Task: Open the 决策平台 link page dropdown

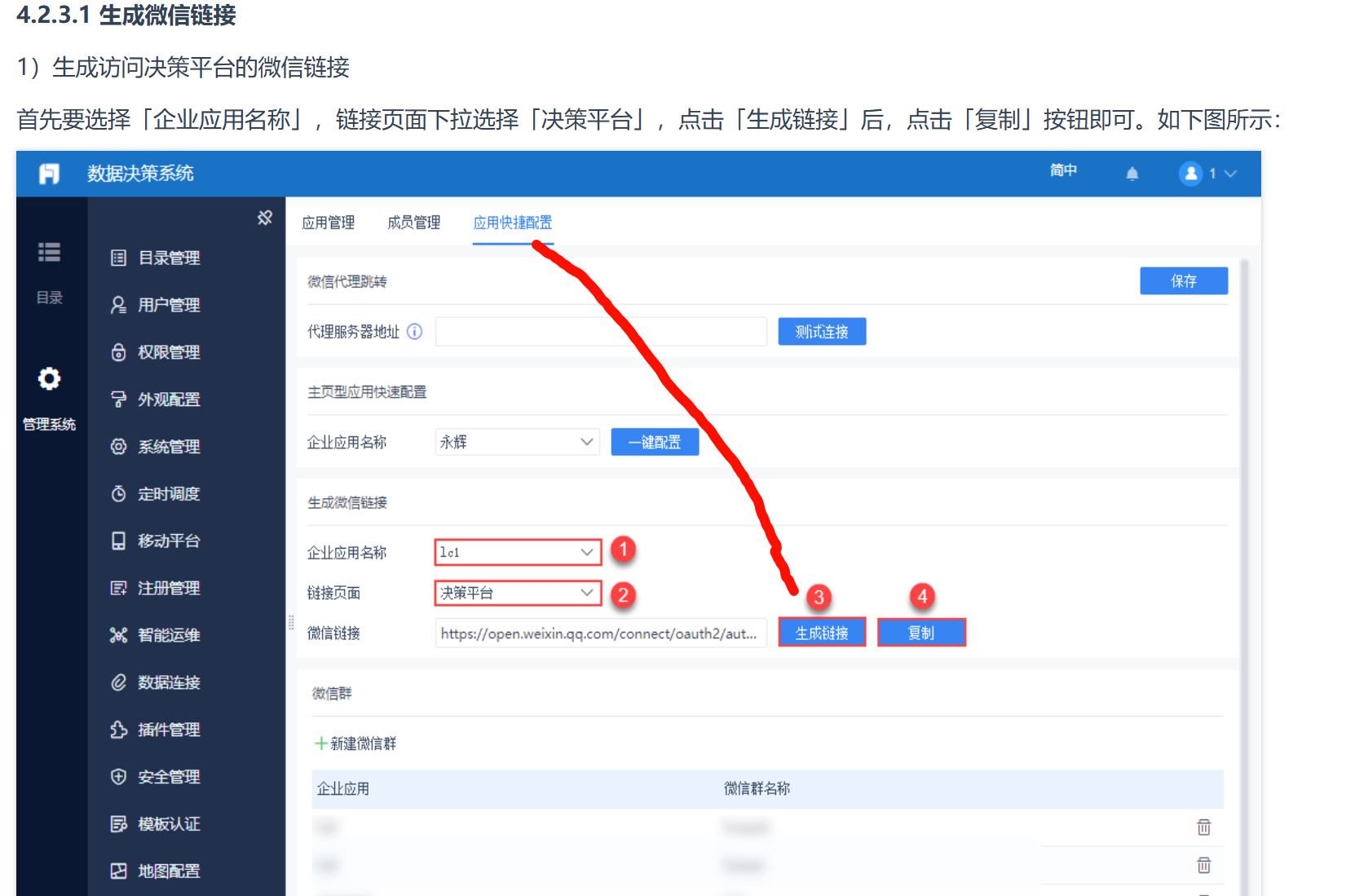Action: (518, 593)
